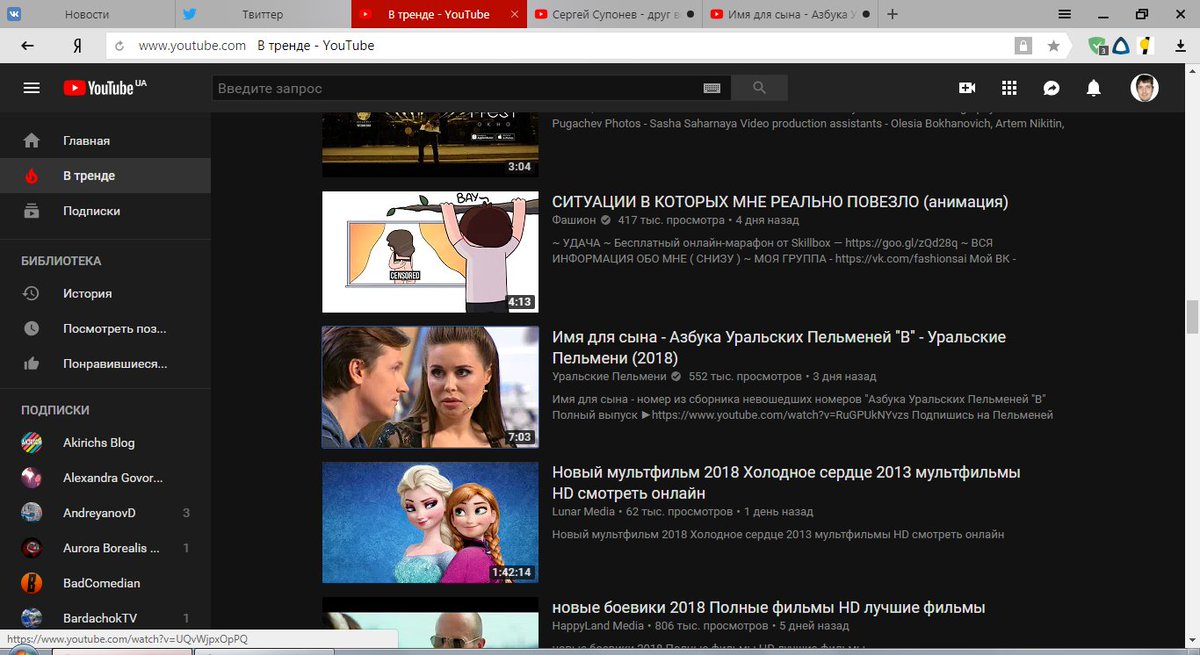Open 'новые боевики 2018 Полные фильмы' title

pos(769,608)
